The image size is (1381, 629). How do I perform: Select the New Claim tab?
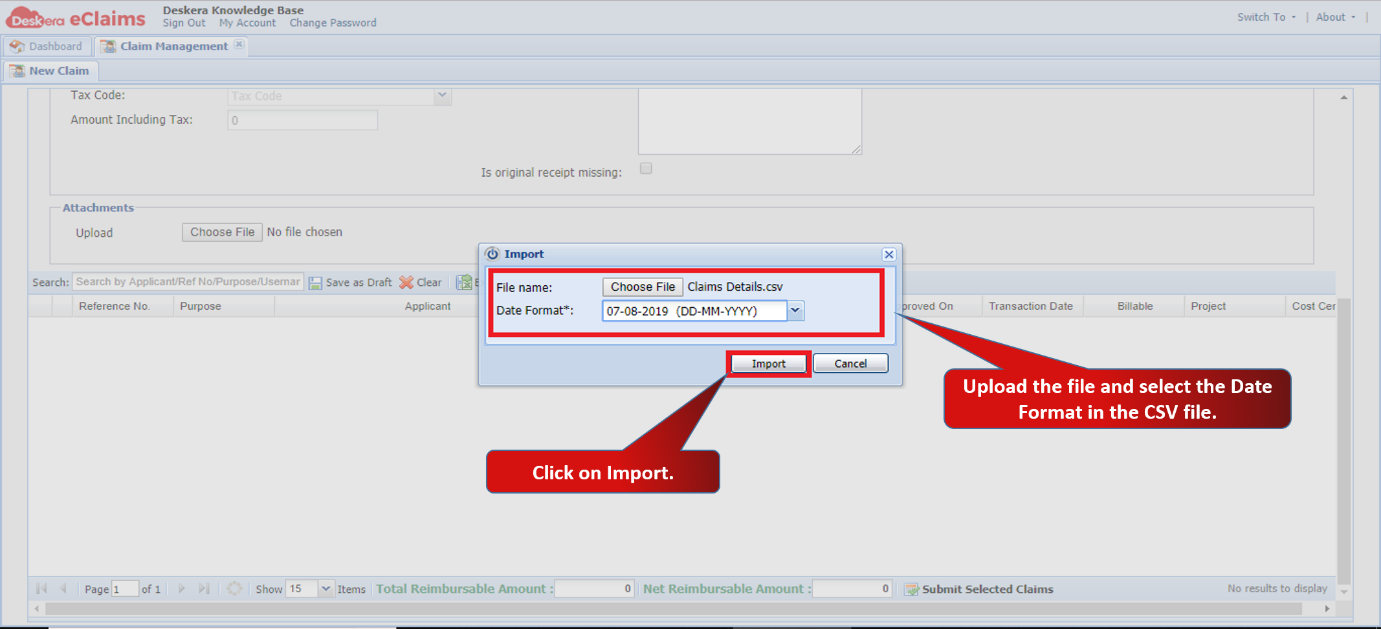pyautogui.click(x=51, y=71)
